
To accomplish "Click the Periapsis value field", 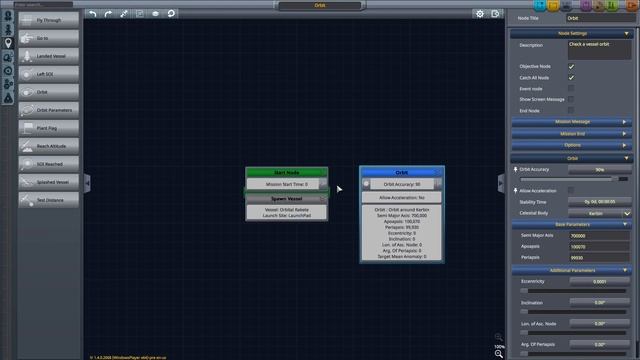I will tap(600, 258).
